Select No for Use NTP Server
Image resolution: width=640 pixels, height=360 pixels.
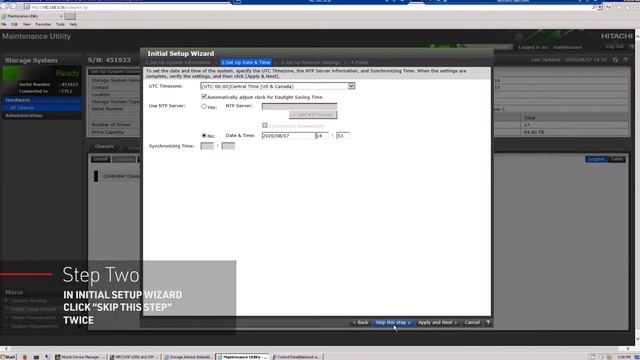204,136
